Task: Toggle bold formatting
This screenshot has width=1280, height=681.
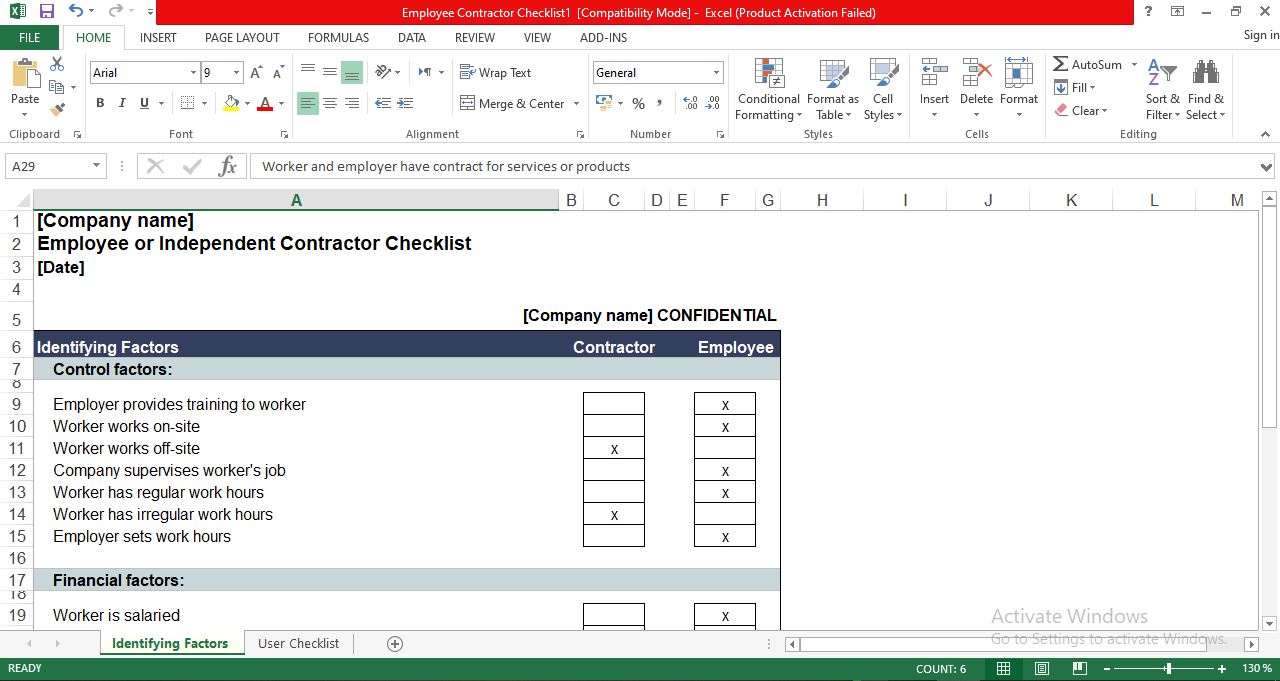Action: (x=99, y=103)
